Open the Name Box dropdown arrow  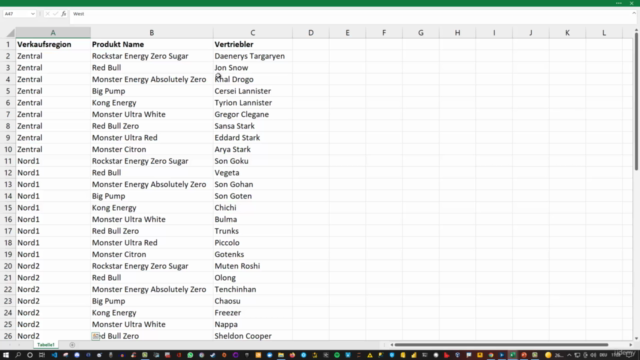[33, 14]
